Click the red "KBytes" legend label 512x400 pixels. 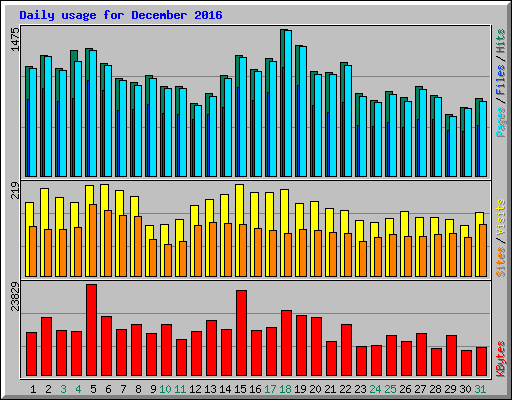pyautogui.click(x=501, y=359)
